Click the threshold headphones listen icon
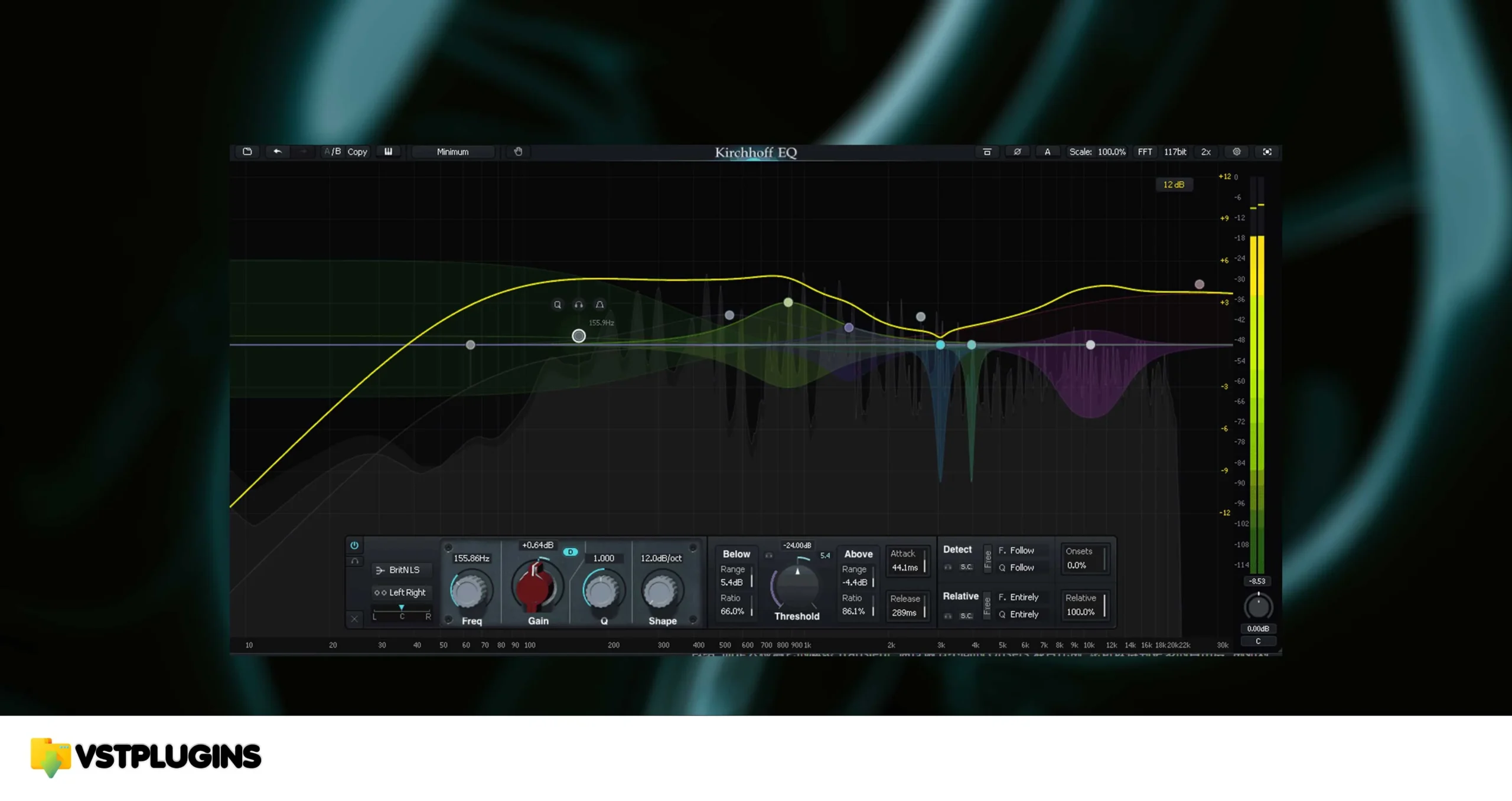This screenshot has width=1512, height=801. click(768, 555)
